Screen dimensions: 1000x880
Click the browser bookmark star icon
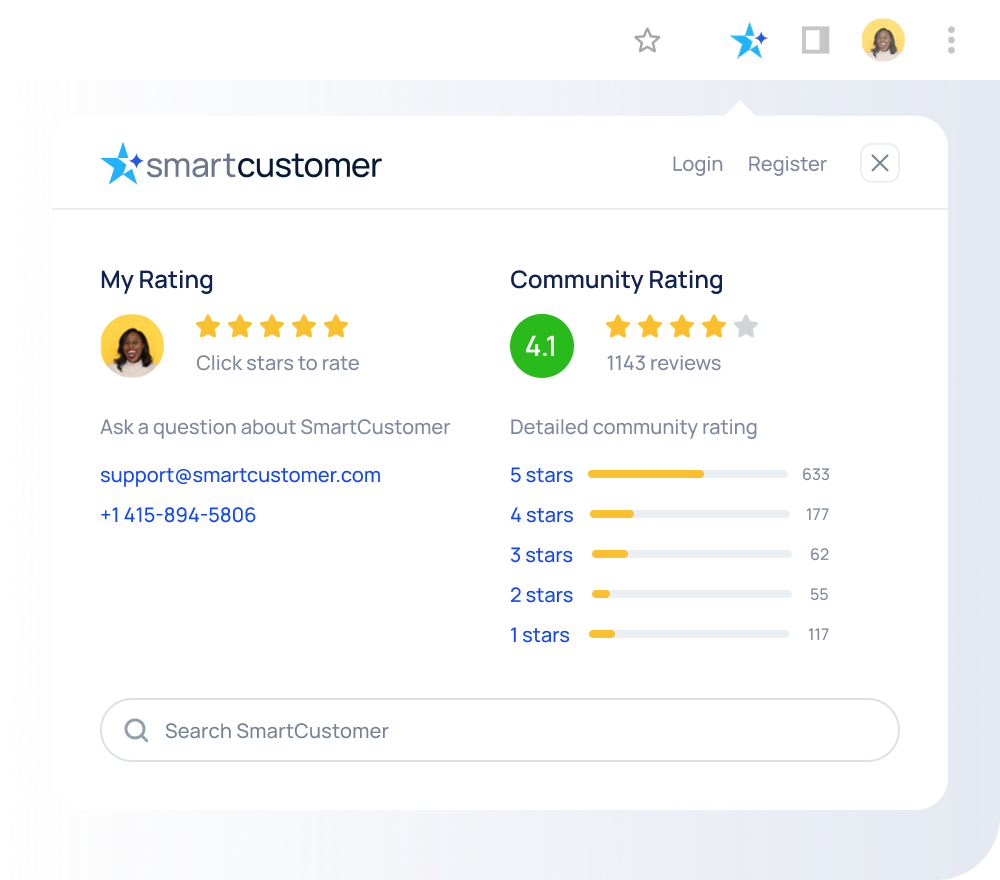click(647, 40)
